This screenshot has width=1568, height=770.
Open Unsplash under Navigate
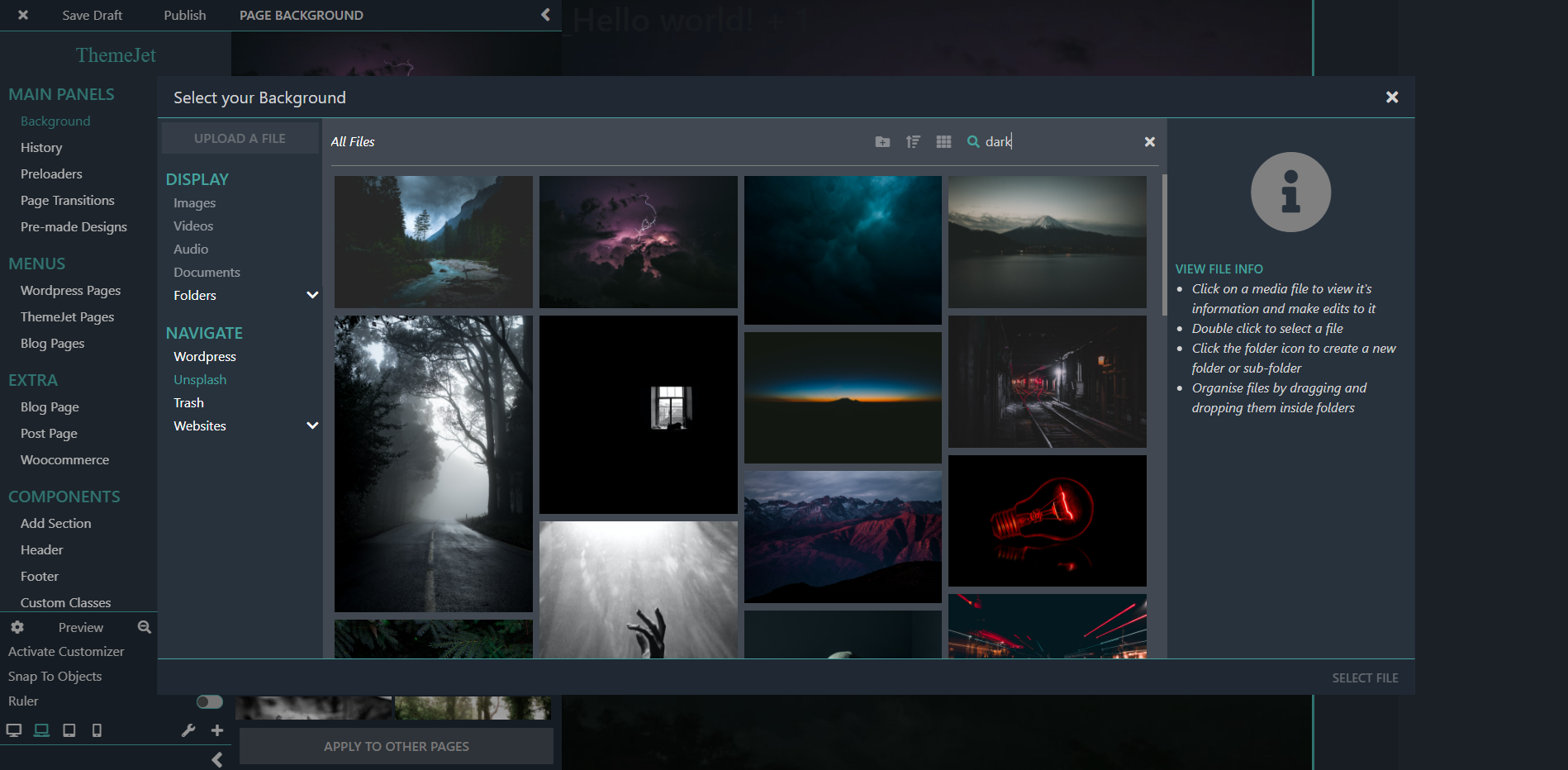tap(199, 379)
